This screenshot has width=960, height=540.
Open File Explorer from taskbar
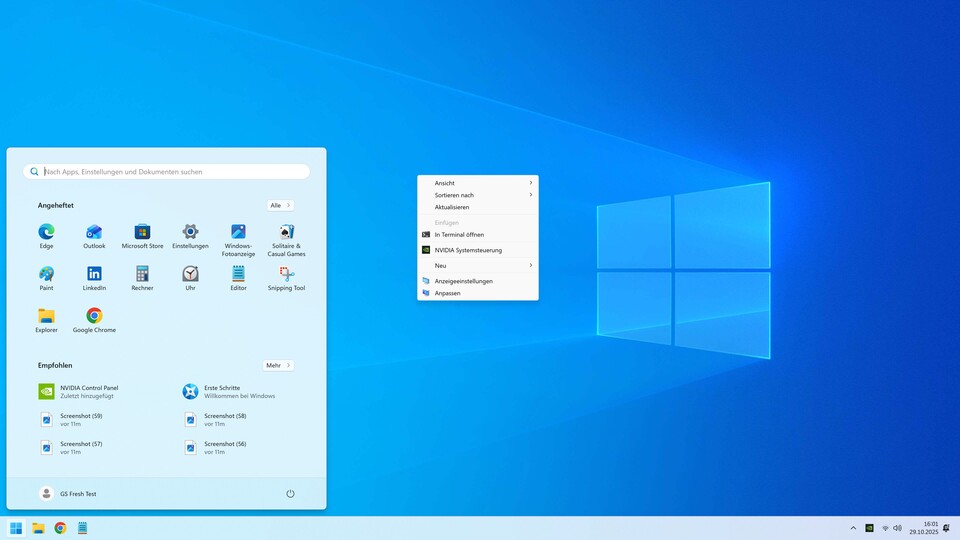[x=38, y=528]
